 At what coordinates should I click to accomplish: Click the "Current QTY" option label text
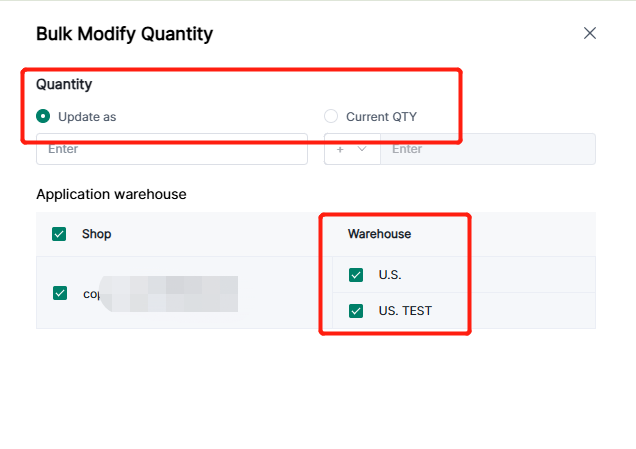click(381, 117)
